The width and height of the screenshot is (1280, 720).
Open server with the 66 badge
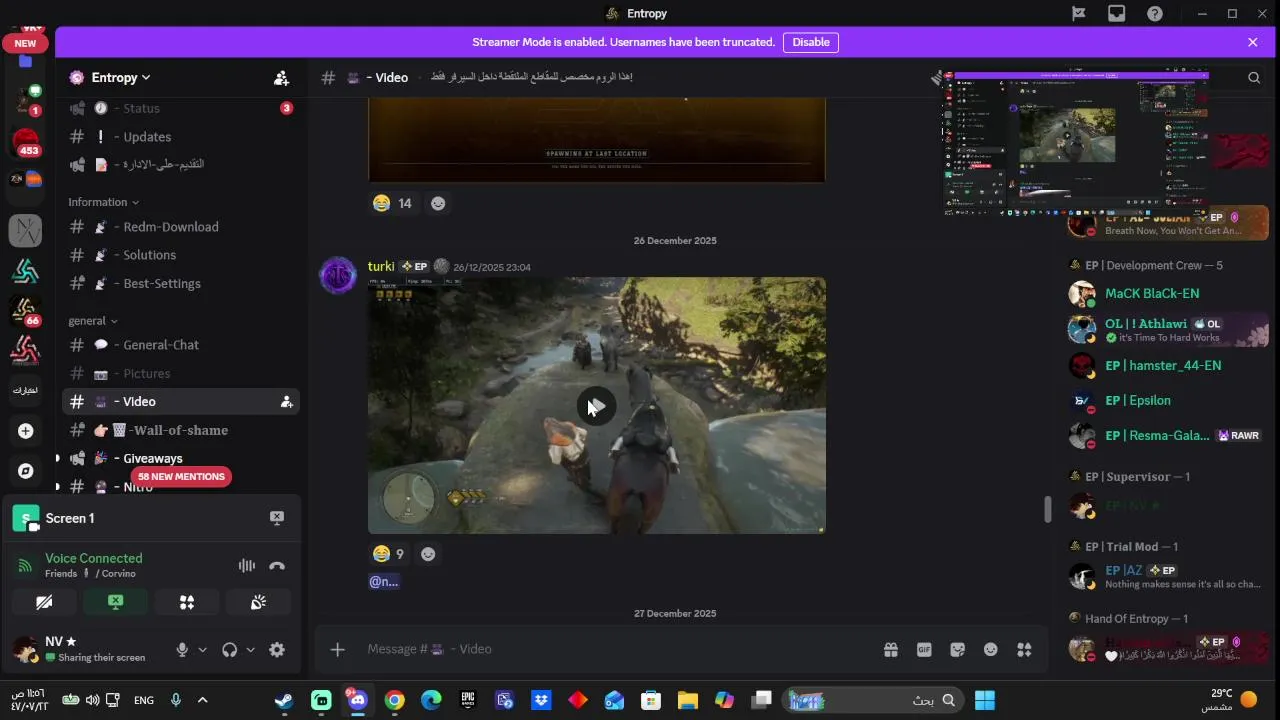point(25,311)
